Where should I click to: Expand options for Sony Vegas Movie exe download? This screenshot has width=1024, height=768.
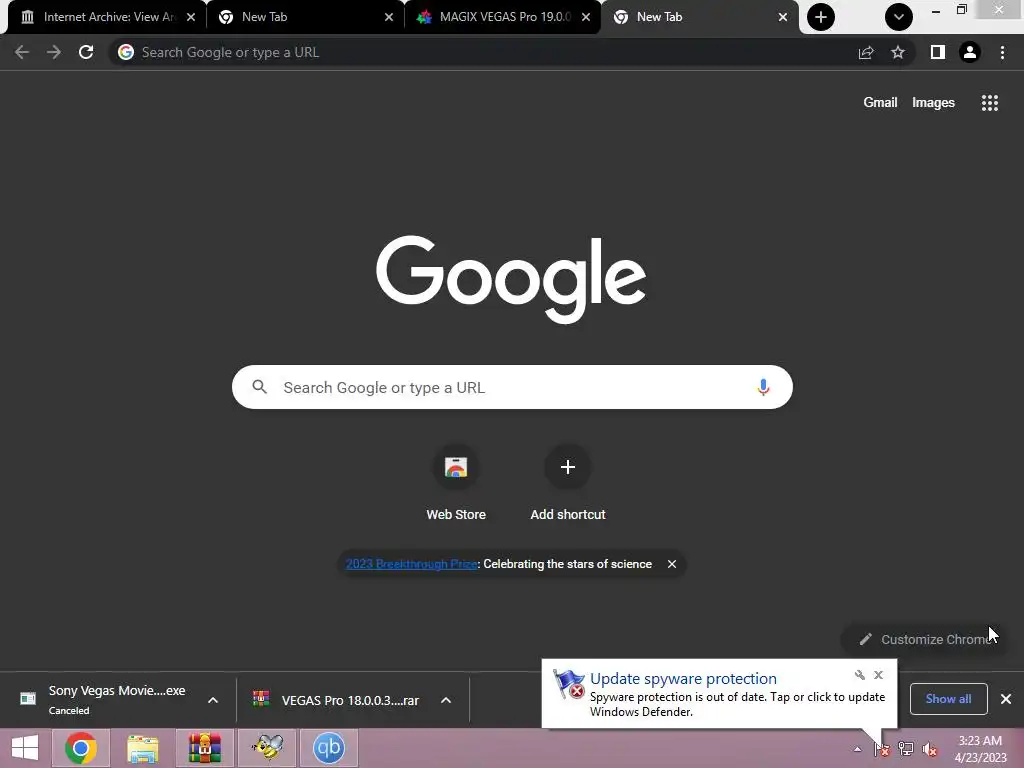tap(213, 700)
